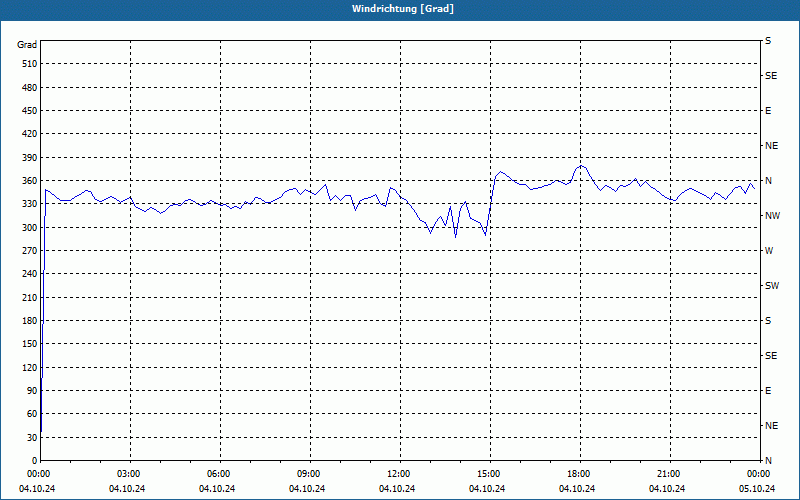This screenshot has height=500, width=800.
Task: Click the 04.10.24 date under 18:00
Action: pos(577,489)
